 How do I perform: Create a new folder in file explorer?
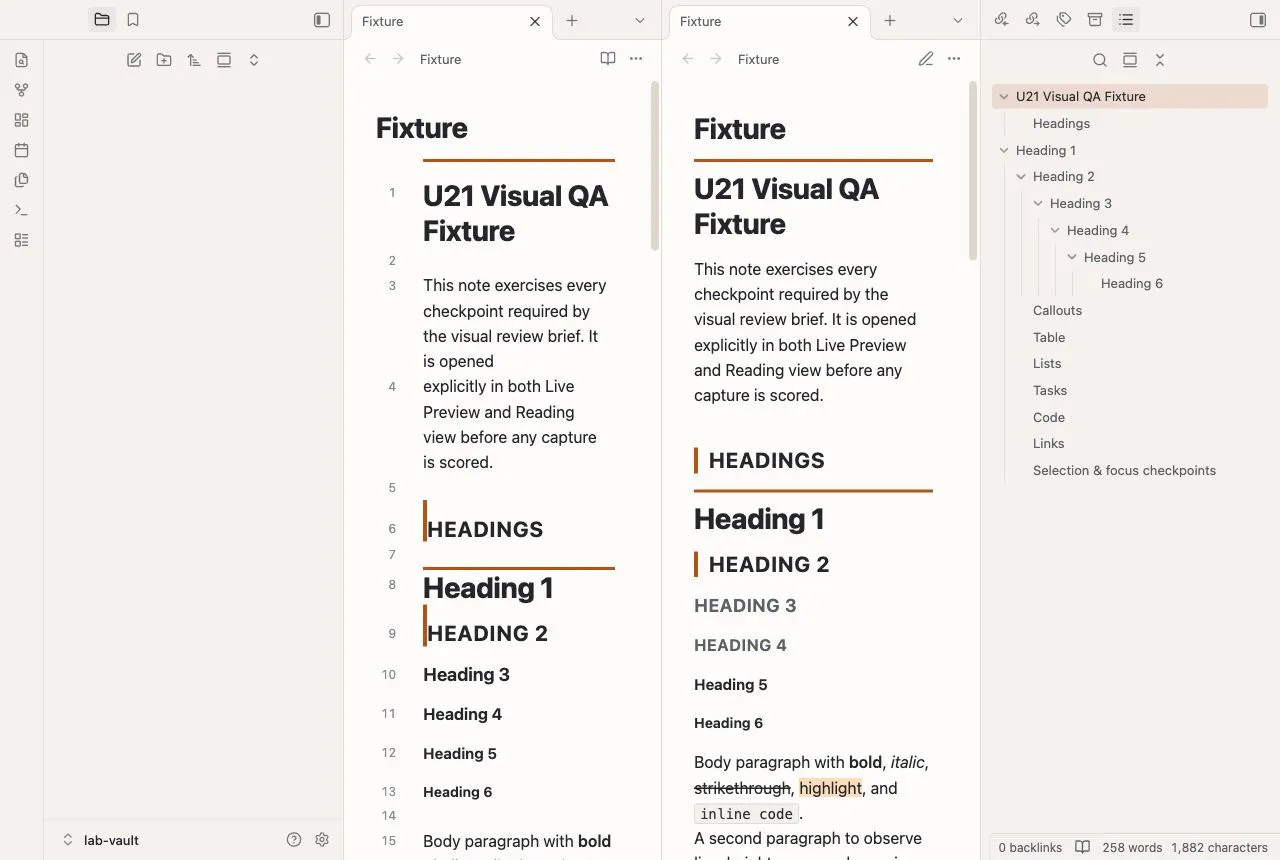pyautogui.click(x=164, y=60)
